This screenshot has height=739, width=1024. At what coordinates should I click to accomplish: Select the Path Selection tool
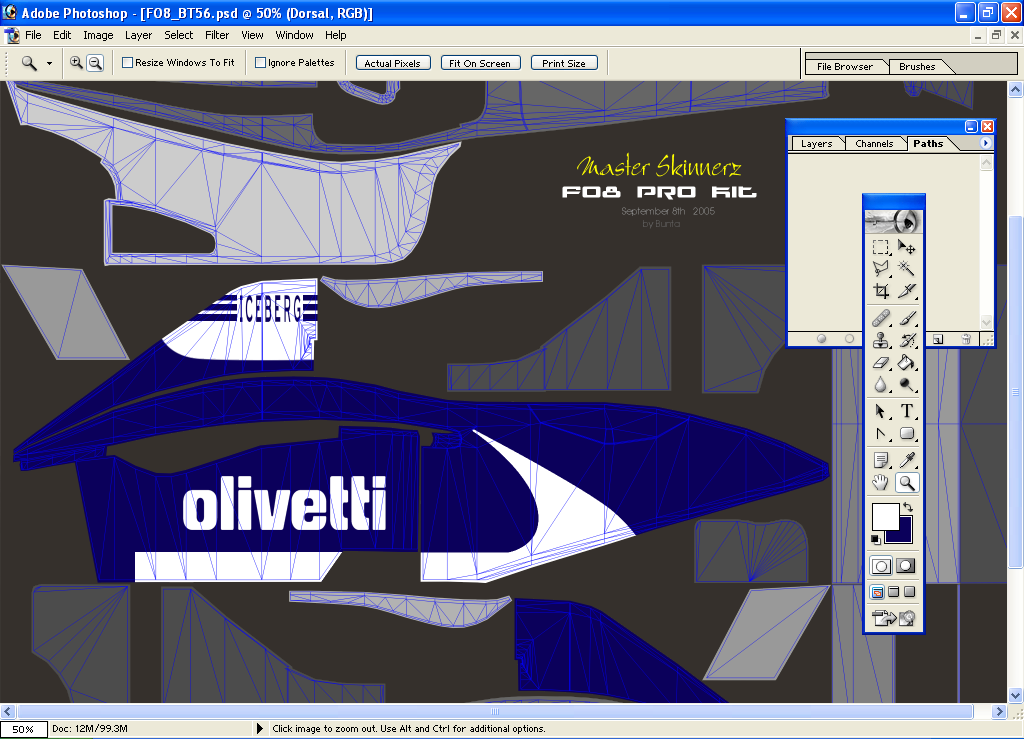coord(881,411)
